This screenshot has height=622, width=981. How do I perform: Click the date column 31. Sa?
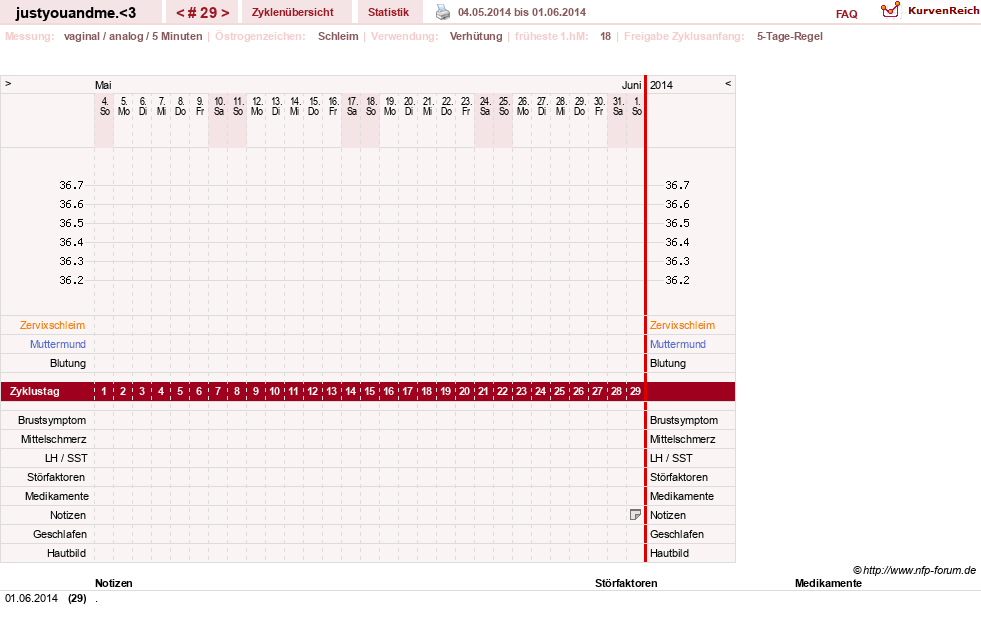[x=618, y=106]
